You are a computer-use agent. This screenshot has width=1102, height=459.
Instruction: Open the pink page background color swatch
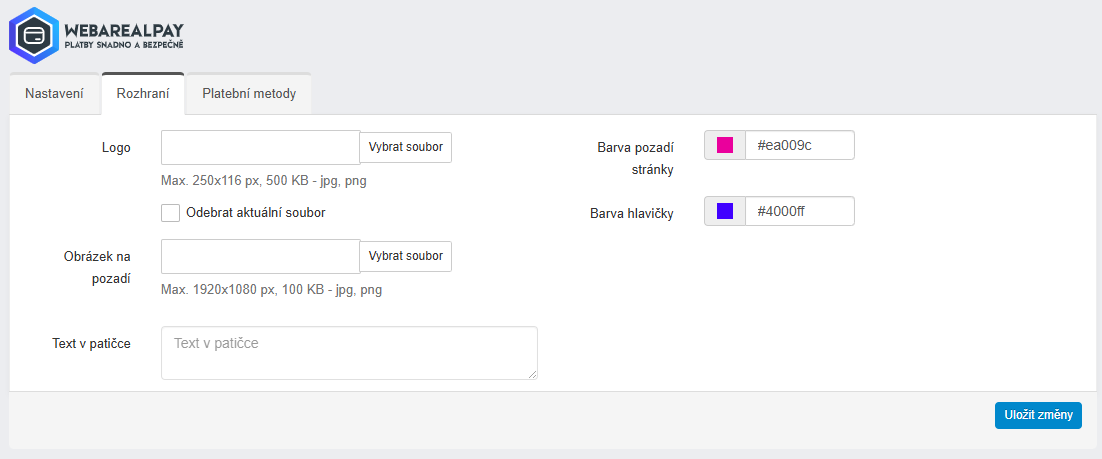click(x=725, y=145)
